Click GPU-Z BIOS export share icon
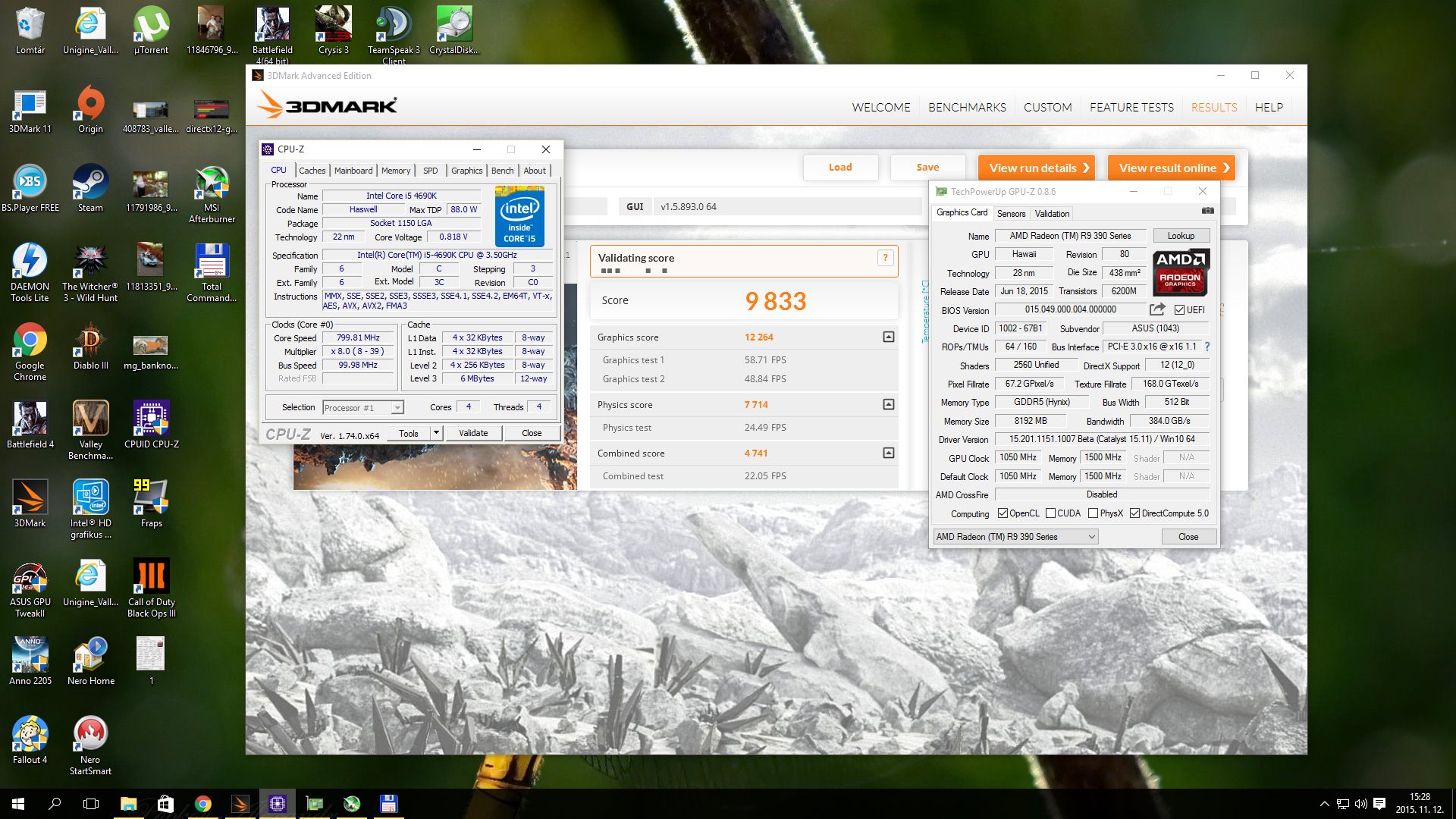This screenshot has height=819, width=1456. [1157, 309]
